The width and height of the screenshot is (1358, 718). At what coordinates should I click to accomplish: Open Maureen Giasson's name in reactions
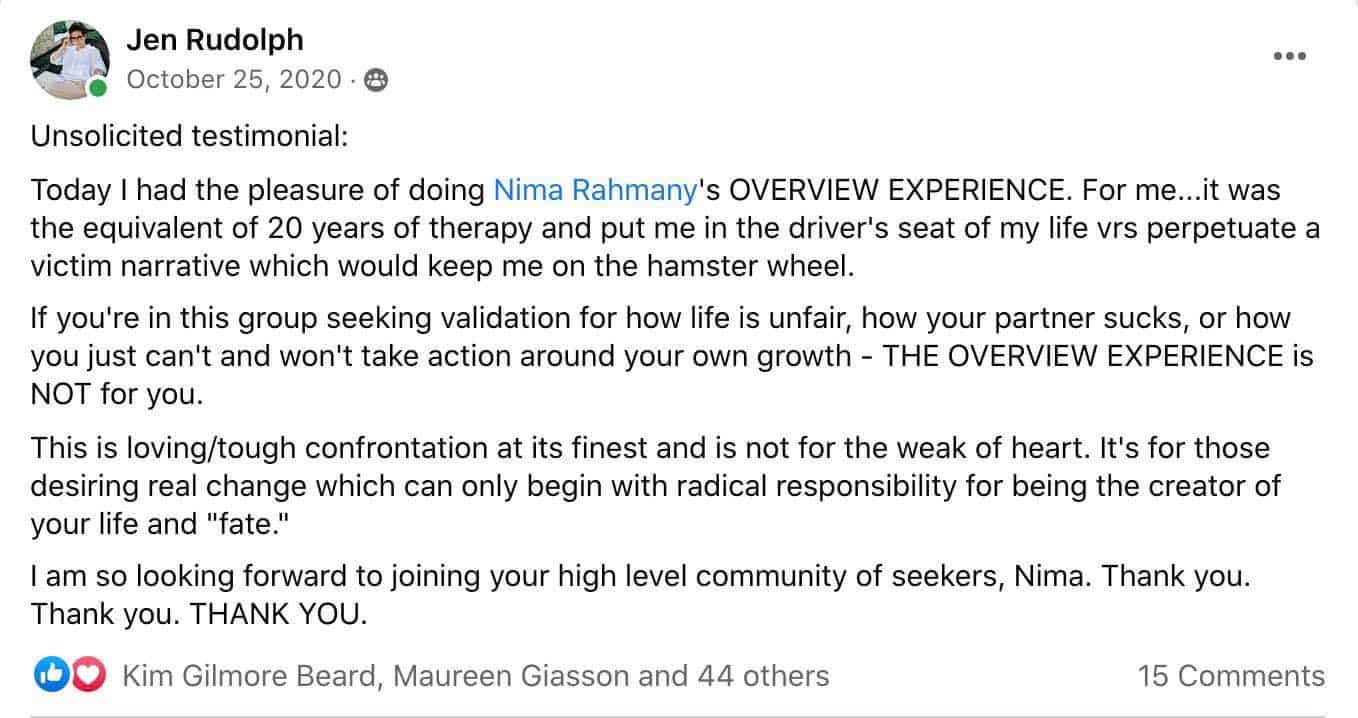click(x=511, y=676)
